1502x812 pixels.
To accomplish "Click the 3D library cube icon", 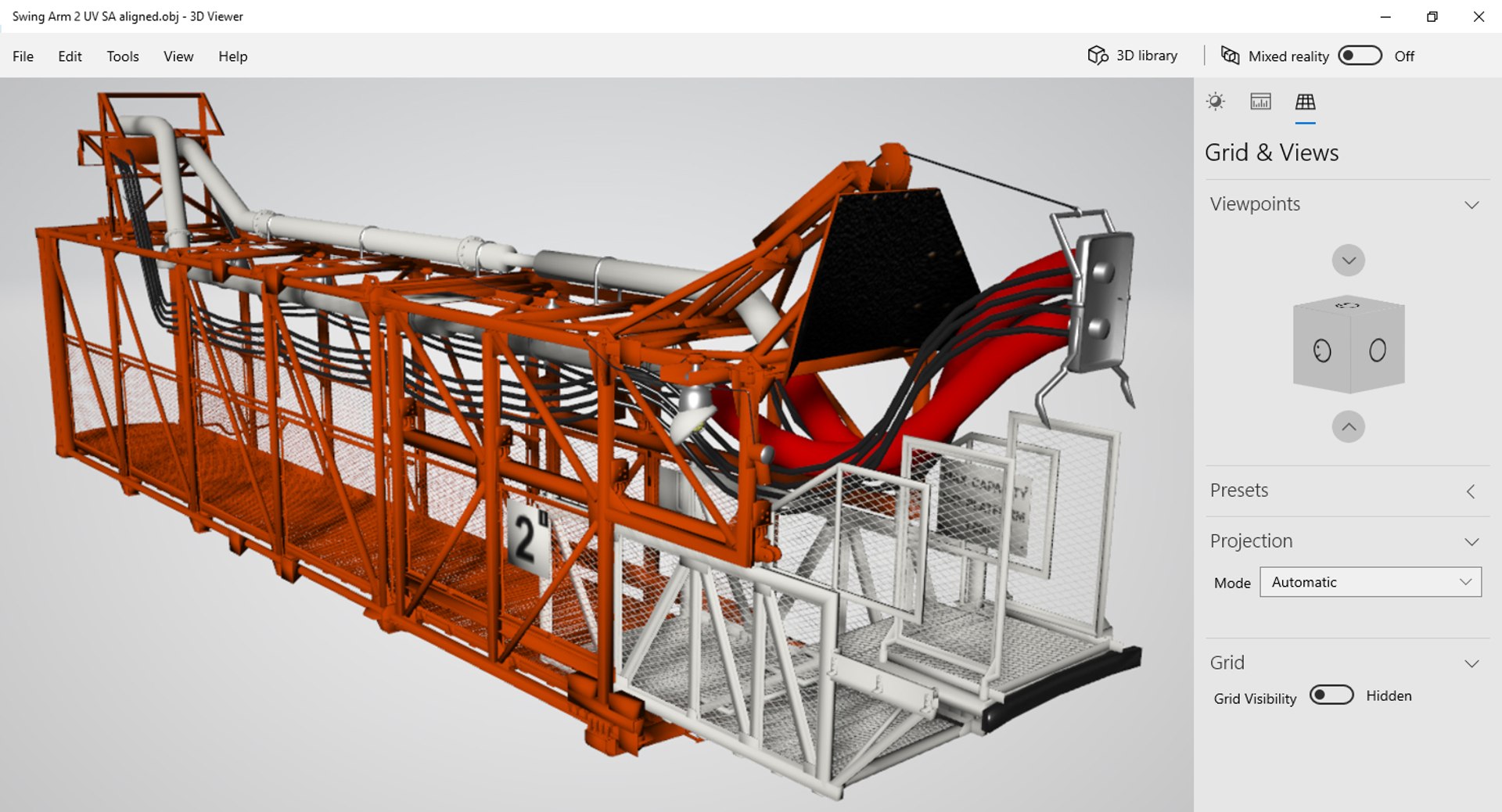I will [x=1098, y=56].
